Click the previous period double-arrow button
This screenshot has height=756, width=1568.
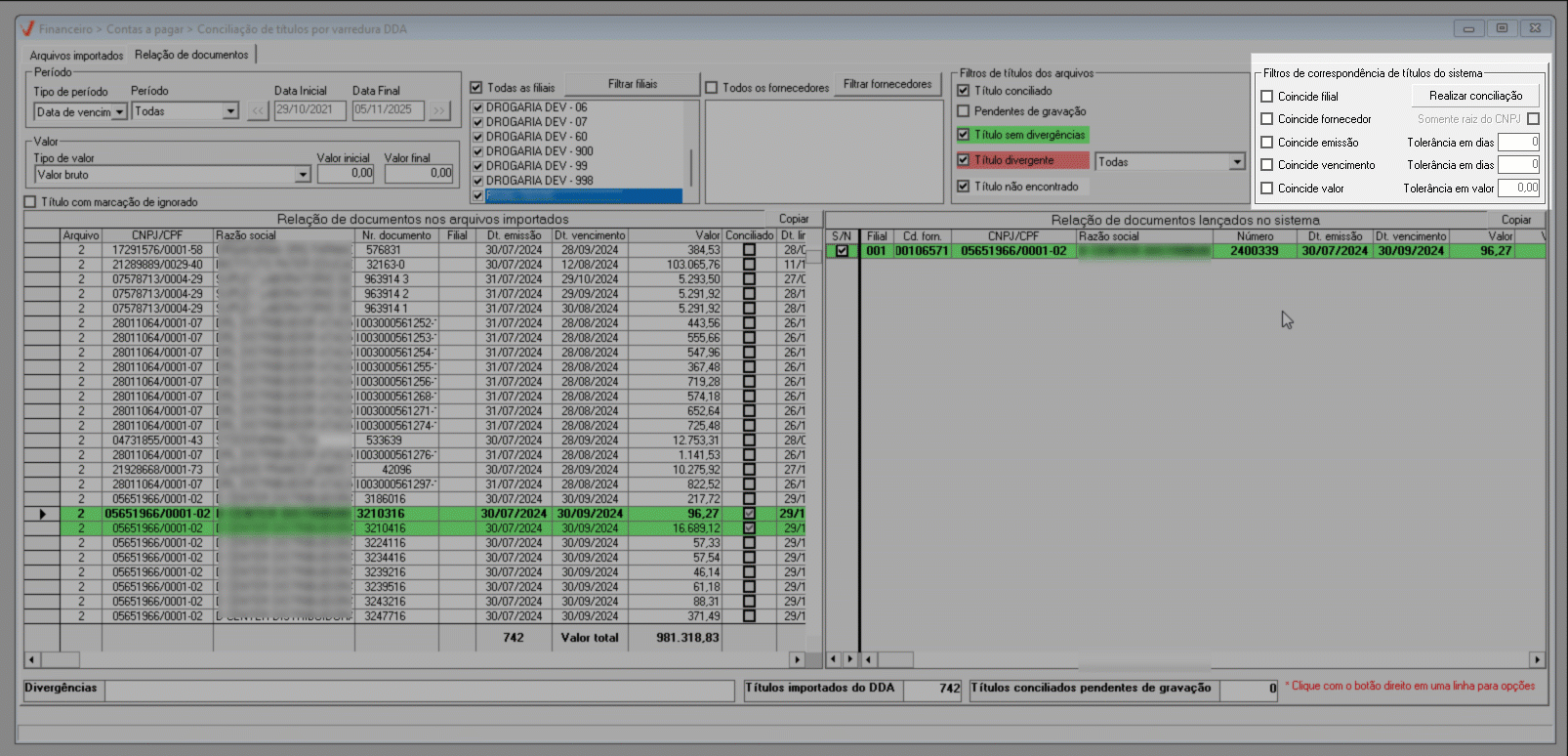click(258, 111)
